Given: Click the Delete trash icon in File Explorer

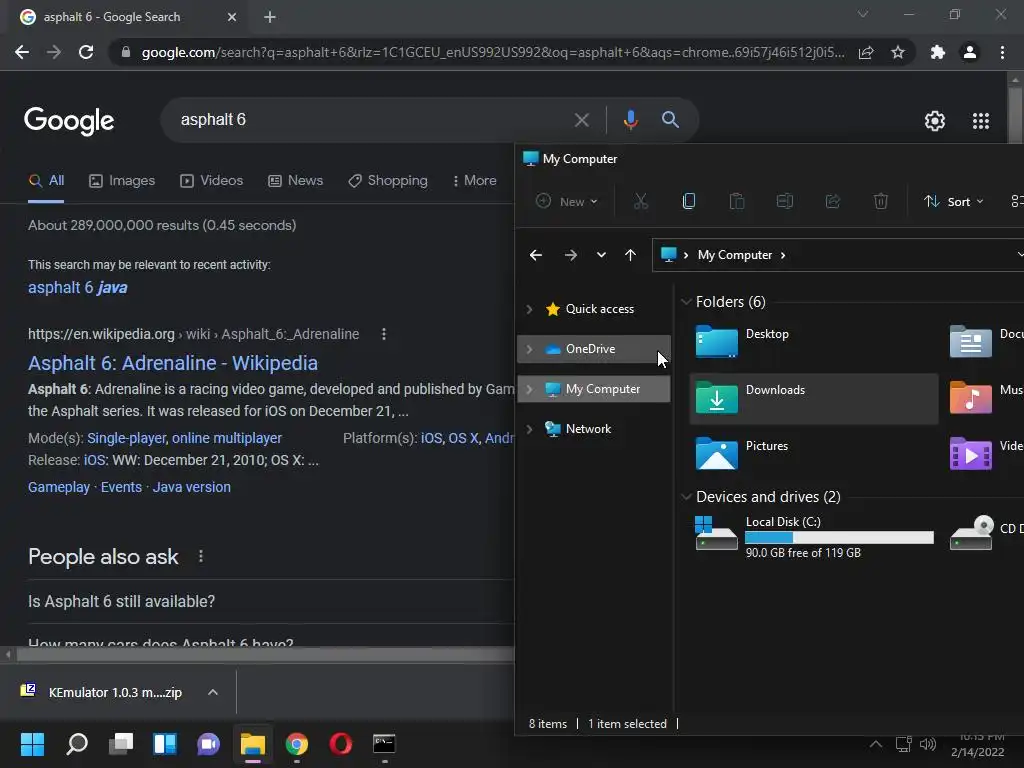Looking at the screenshot, I should pyautogui.click(x=880, y=201).
